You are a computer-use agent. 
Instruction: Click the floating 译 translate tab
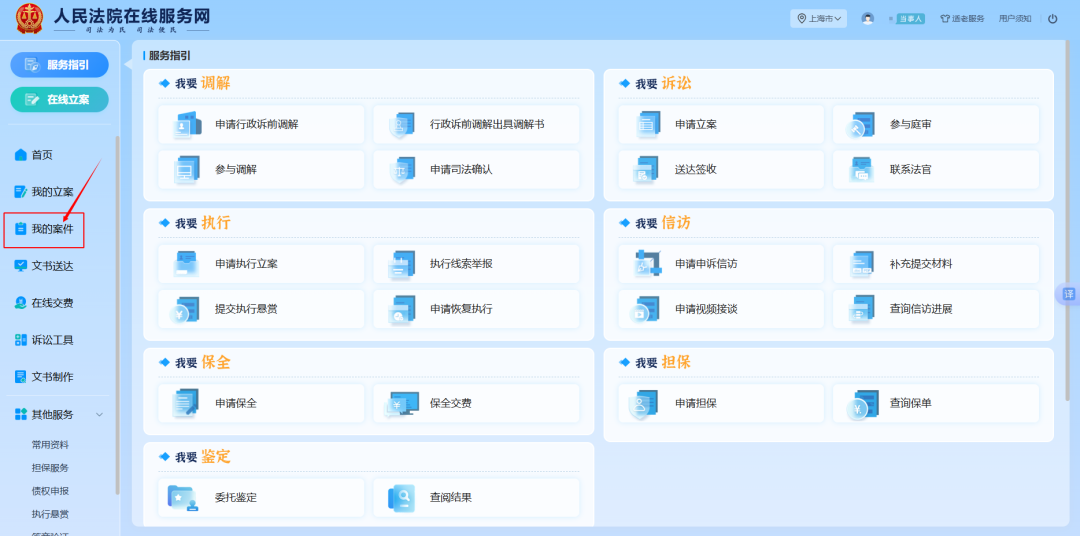pyautogui.click(x=1068, y=294)
